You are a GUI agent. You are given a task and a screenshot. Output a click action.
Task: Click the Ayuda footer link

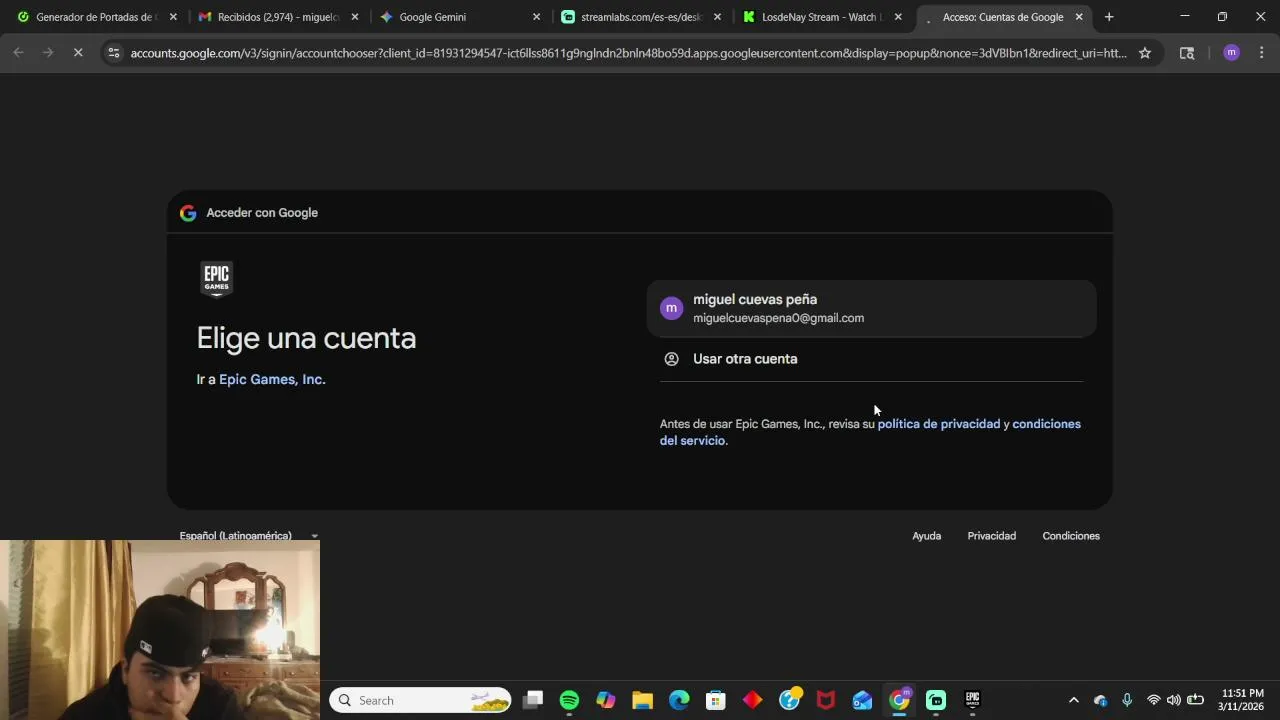tap(926, 536)
